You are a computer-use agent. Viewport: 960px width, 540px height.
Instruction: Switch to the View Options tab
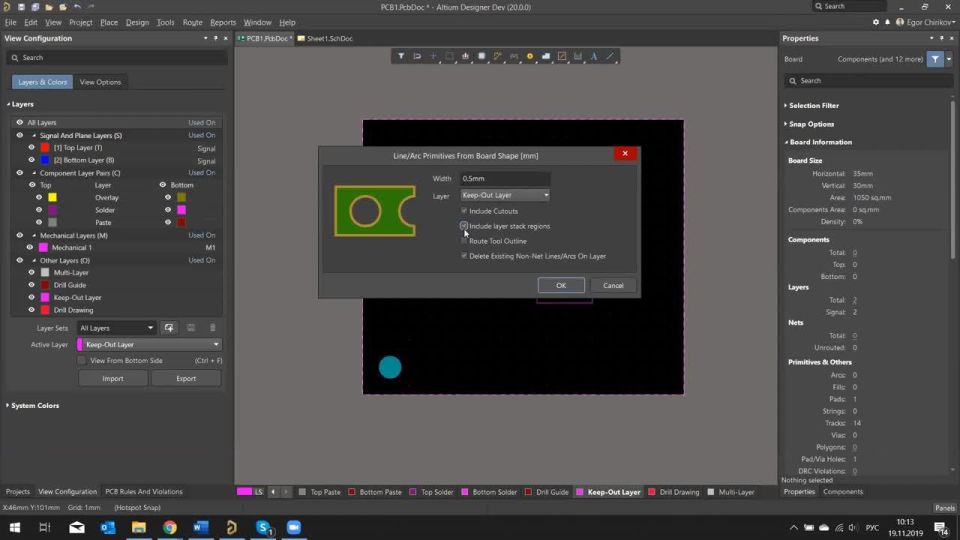pos(100,82)
